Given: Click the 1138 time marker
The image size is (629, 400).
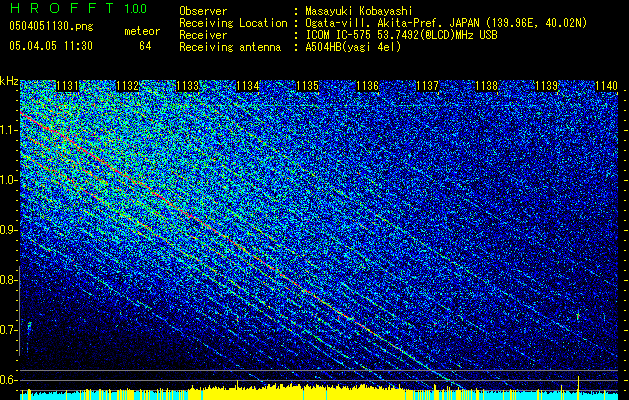Looking at the screenshot, I should (487, 86).
